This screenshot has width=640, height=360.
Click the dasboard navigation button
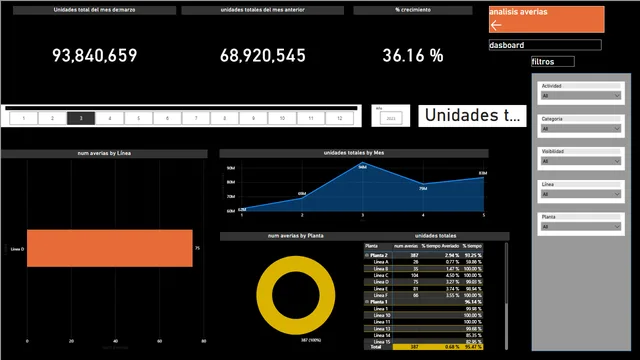pos(545,45)
